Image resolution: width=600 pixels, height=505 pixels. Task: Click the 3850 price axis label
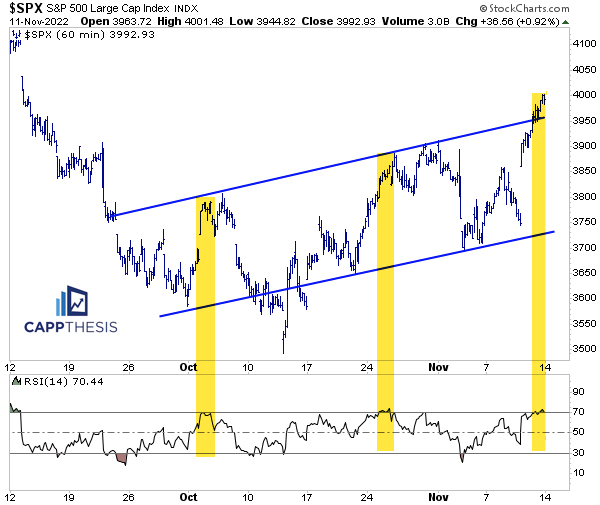tap(584, 171)
